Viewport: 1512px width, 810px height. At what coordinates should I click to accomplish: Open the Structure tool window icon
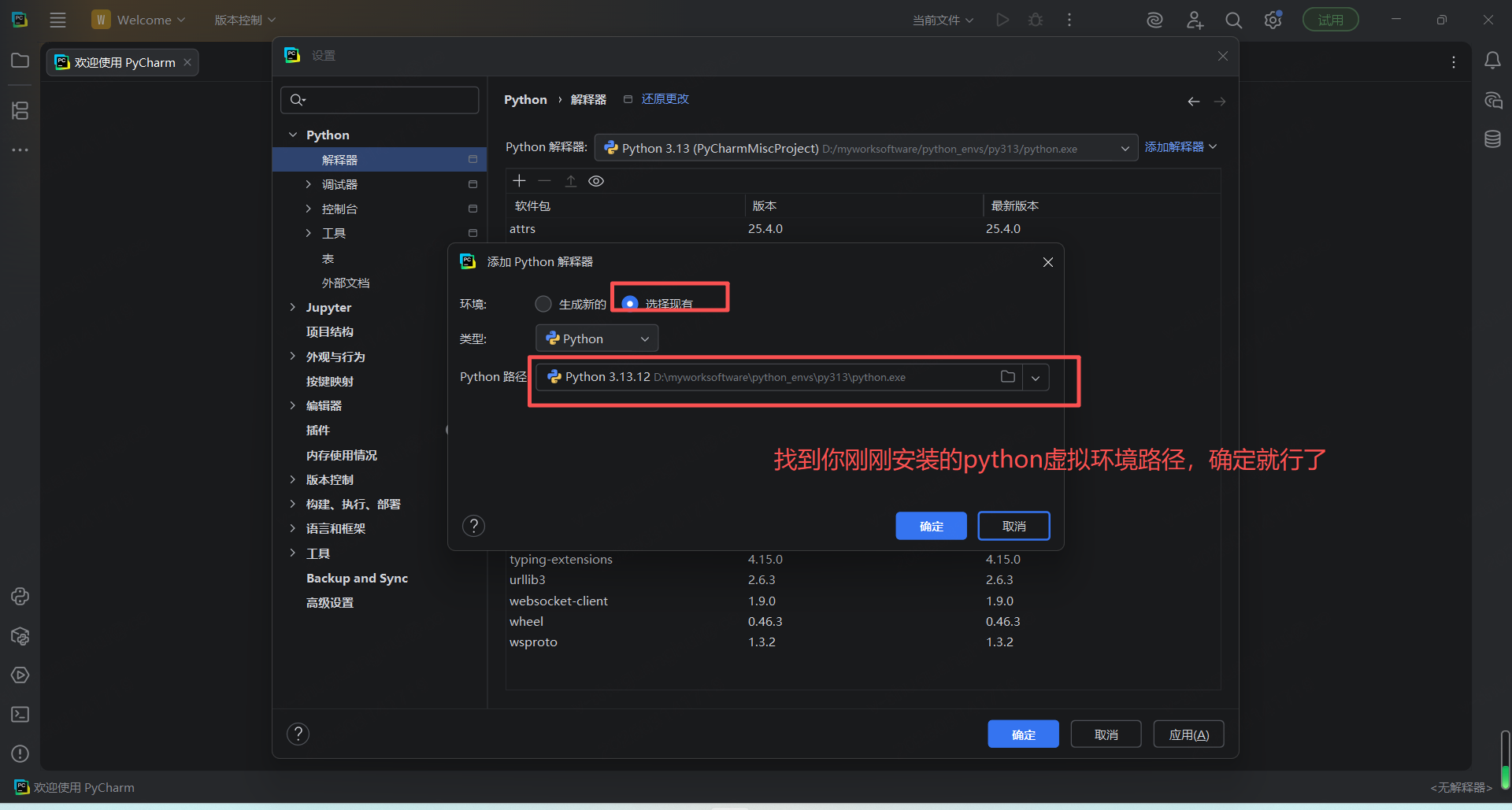click(20, 111)
